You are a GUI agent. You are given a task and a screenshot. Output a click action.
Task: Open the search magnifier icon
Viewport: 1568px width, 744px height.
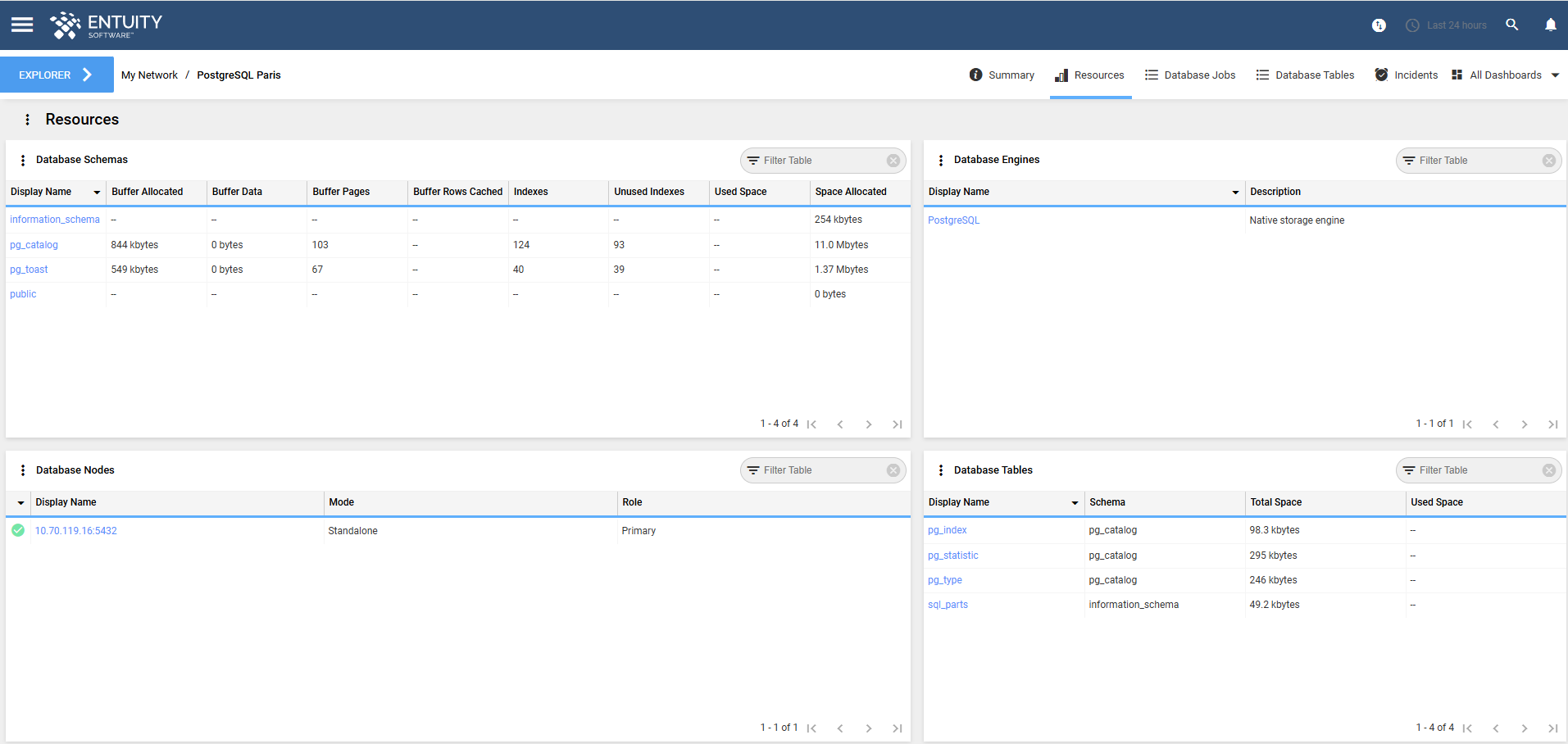click(1512, 25)
